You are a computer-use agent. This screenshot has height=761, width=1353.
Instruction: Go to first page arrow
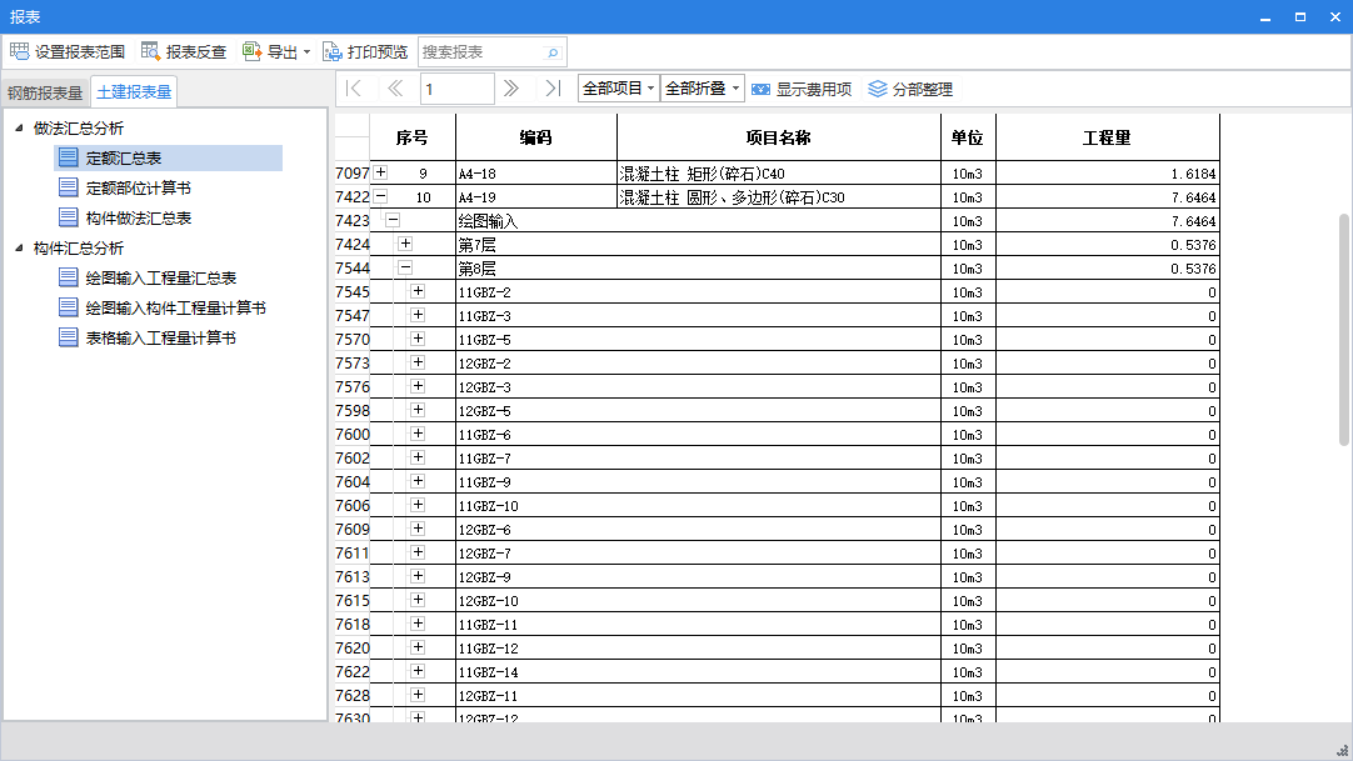pyautogui.click(x=354, y=88)
